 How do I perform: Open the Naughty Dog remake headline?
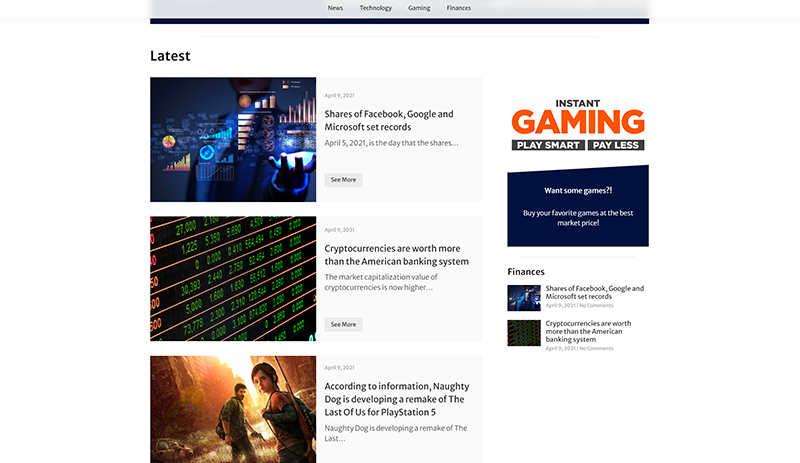click(x=397, y=399)
